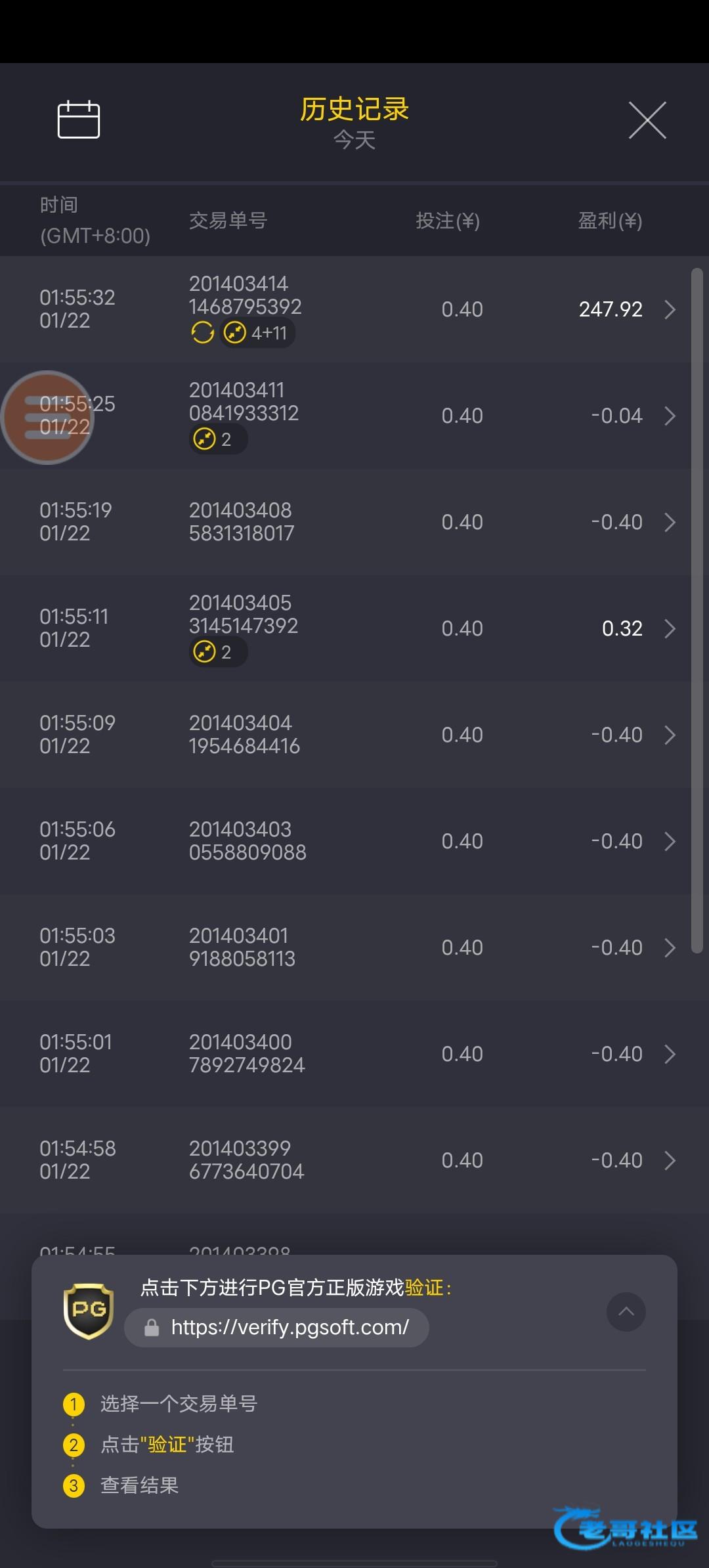Click the free-spin refresh icon on first record

202,333
